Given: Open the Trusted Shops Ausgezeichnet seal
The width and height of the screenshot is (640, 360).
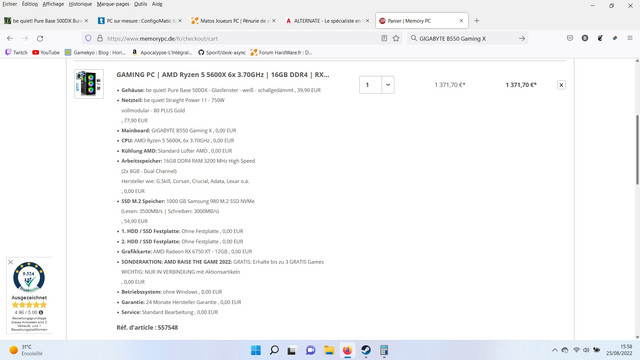Looking at the screenshot, I should pos(29,278).
